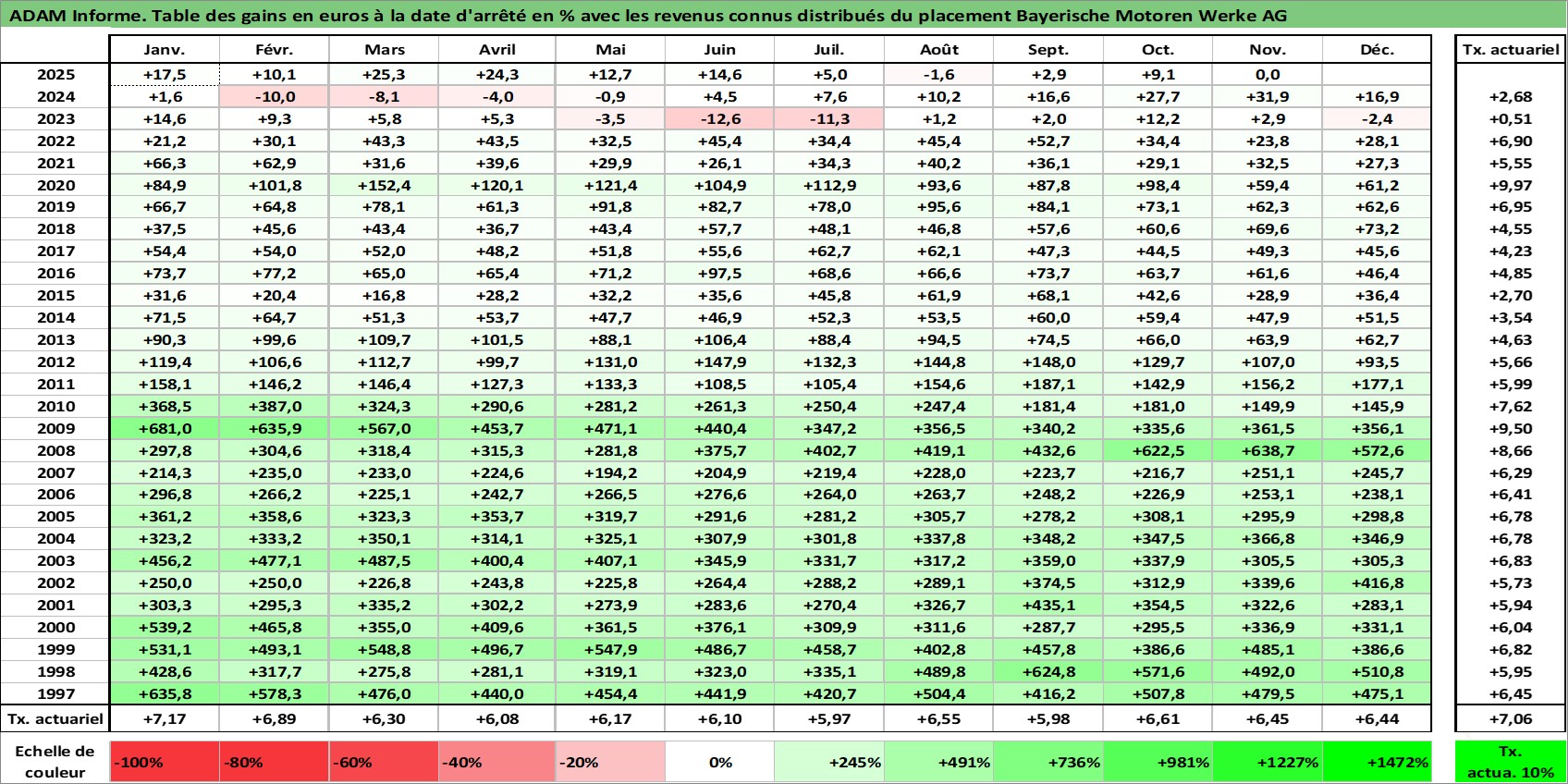
Task: Select the -1,6 cell for Août 2025
Action: (939, 75)
